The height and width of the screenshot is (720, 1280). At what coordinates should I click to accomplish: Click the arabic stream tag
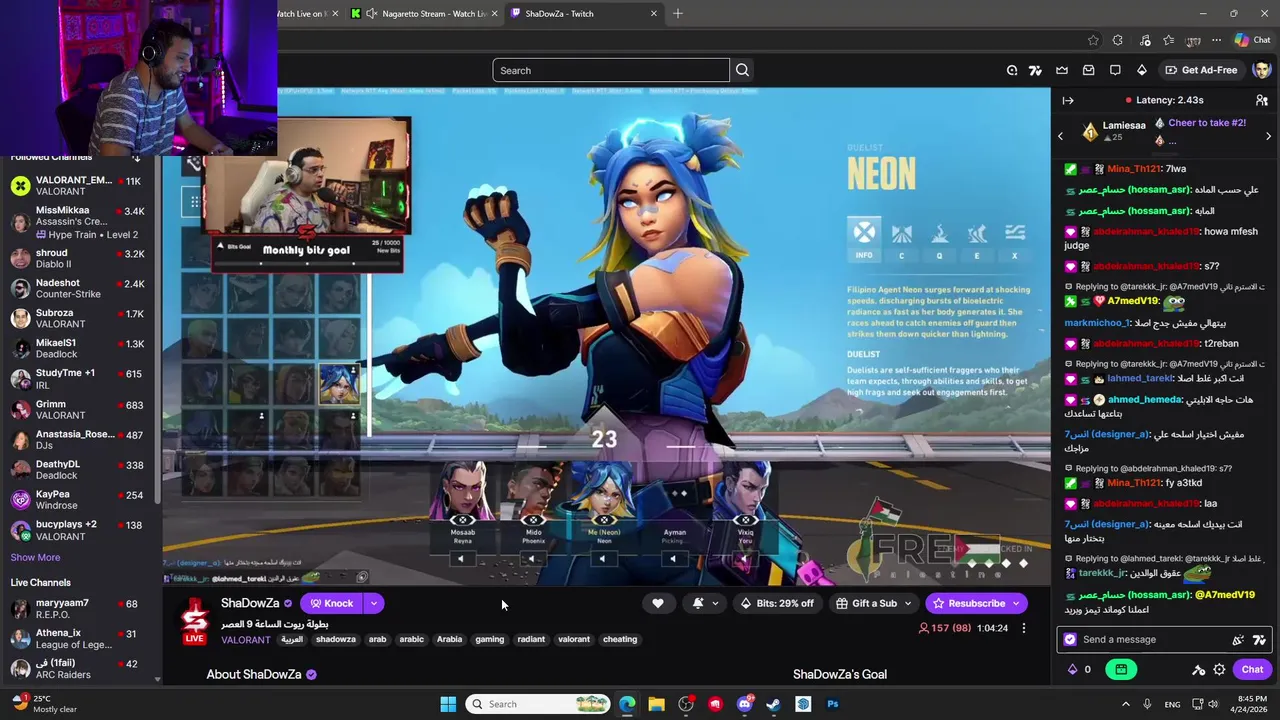pos(411,640)
